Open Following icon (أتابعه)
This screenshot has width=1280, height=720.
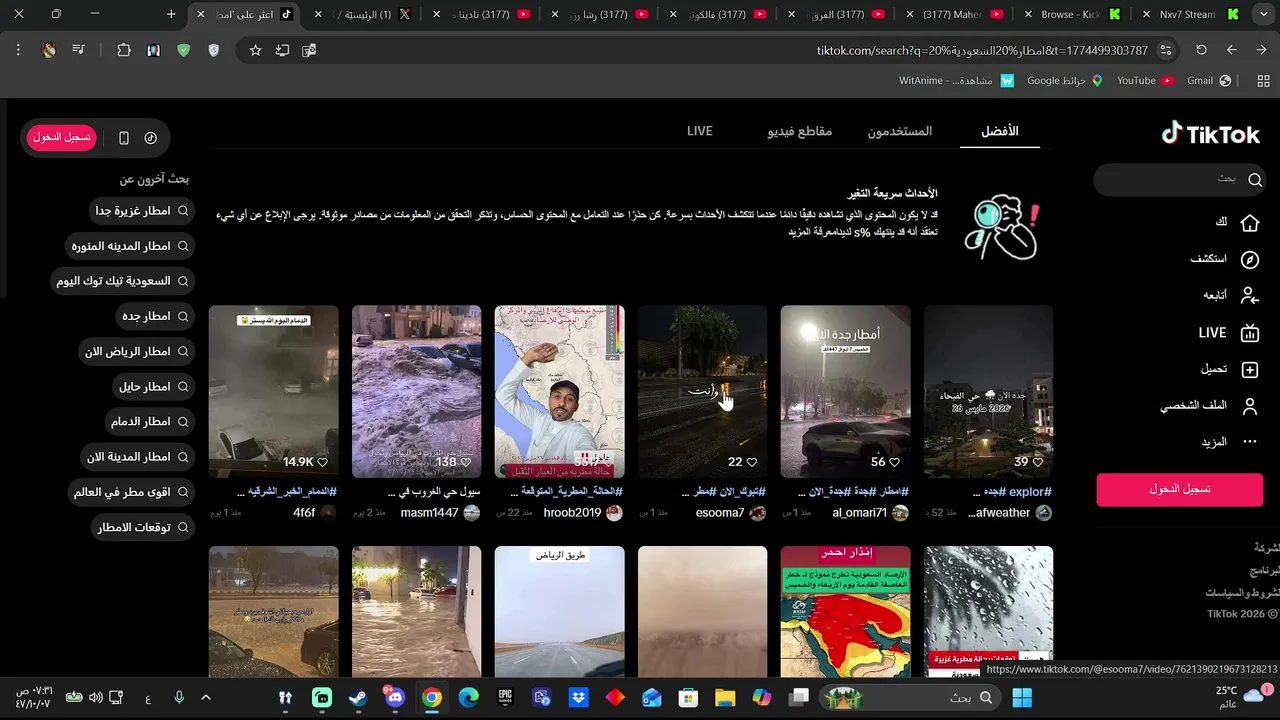point(1249,296)
